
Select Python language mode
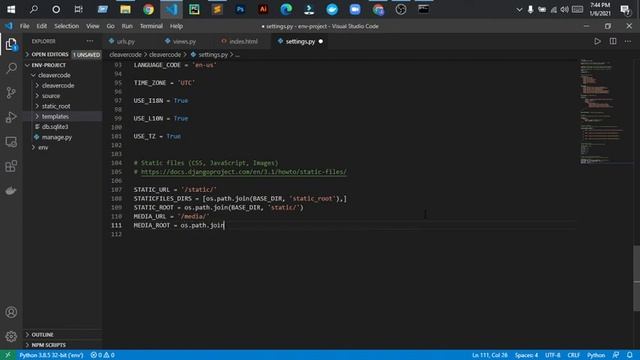(x=596, y=355)
